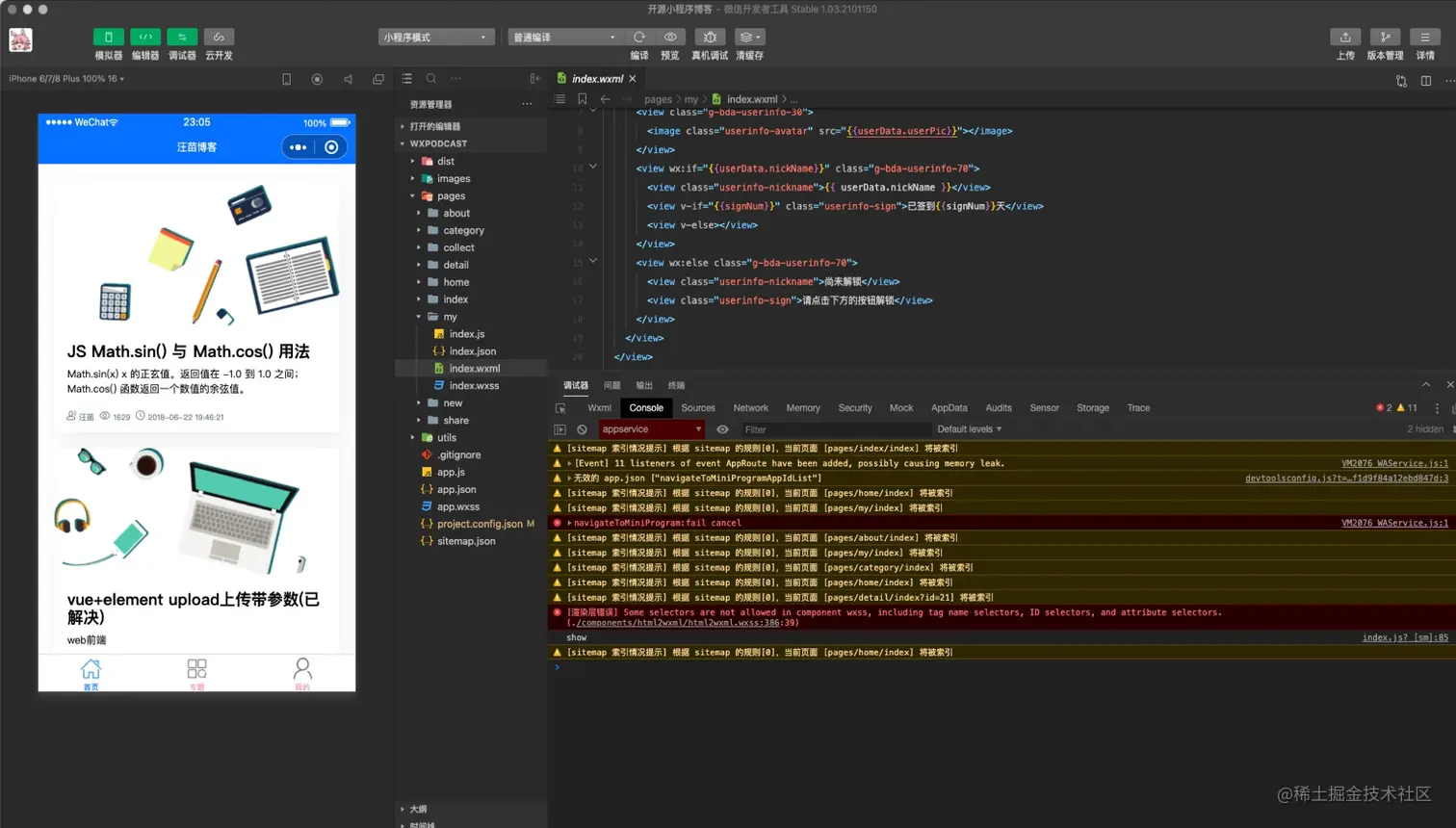Switch to the Sources tab
Image resolution: width=1456 pixels, height=828 pixels.
(698, 408)
